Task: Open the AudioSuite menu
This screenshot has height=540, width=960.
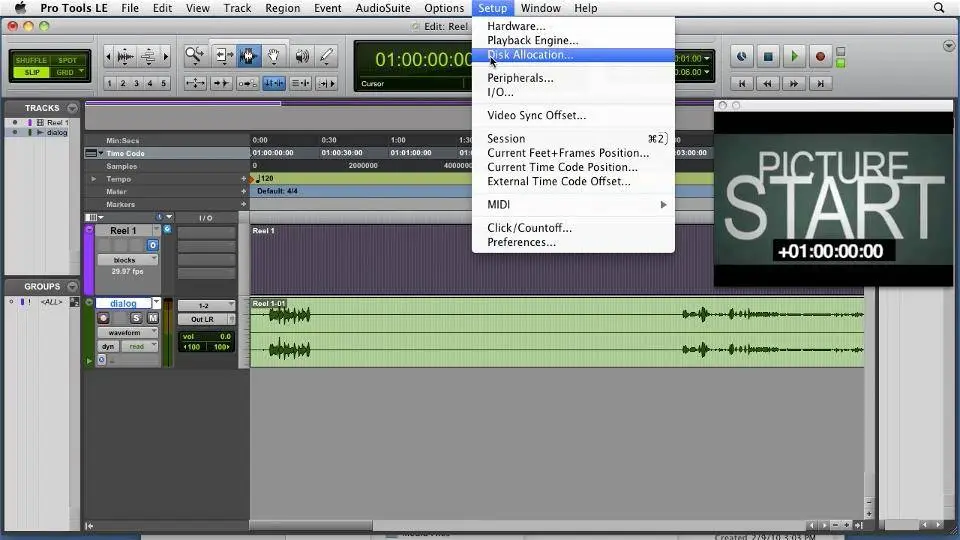Action: point(383,8)
